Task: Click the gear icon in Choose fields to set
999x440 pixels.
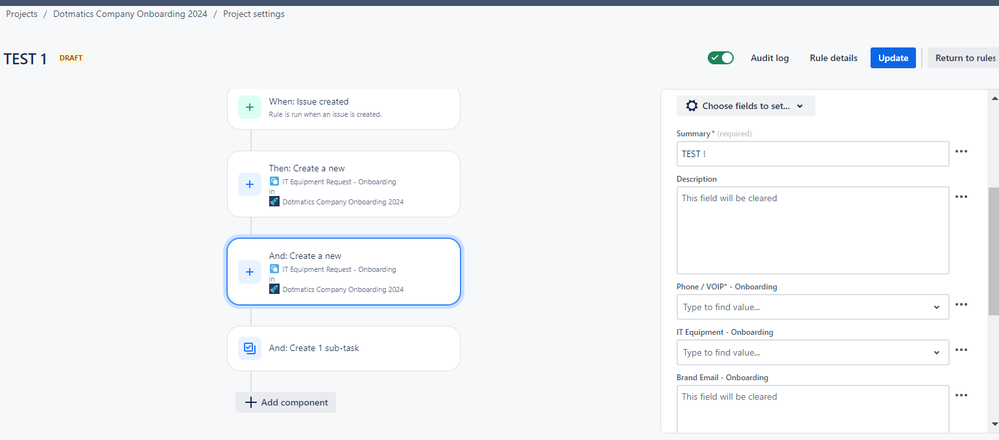Action: pos(691,106)
